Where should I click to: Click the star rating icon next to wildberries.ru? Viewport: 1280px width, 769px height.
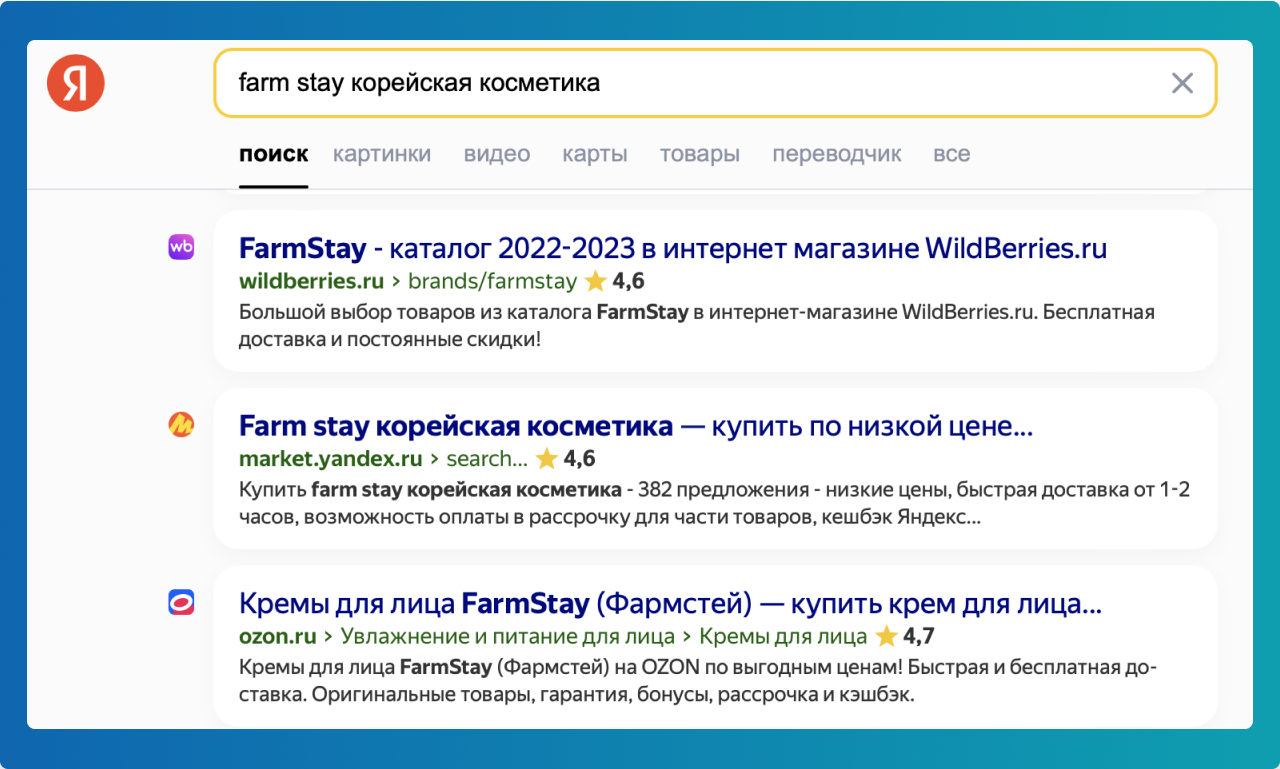click(598, 281)
